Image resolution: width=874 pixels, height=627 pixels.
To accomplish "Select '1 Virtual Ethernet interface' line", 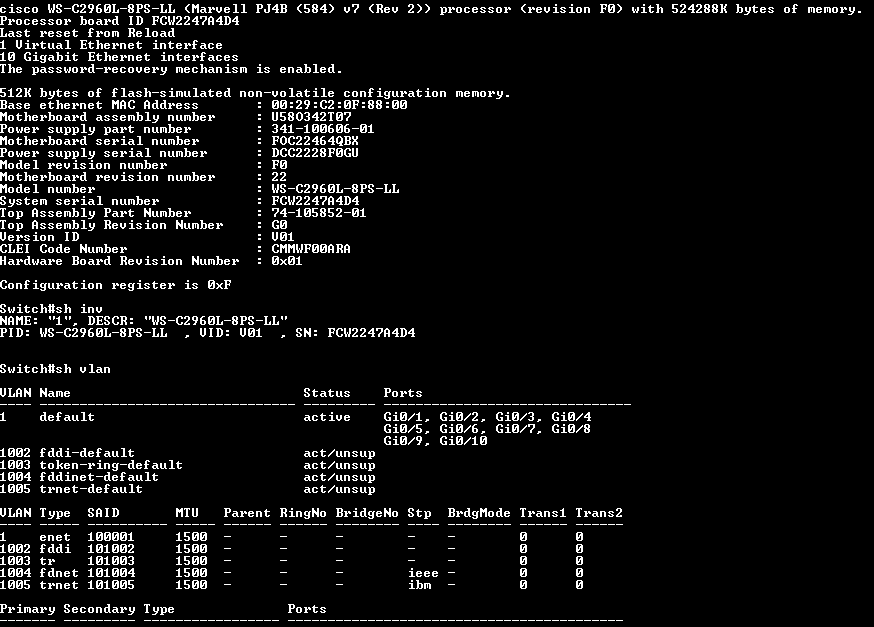I will (111, 45).
